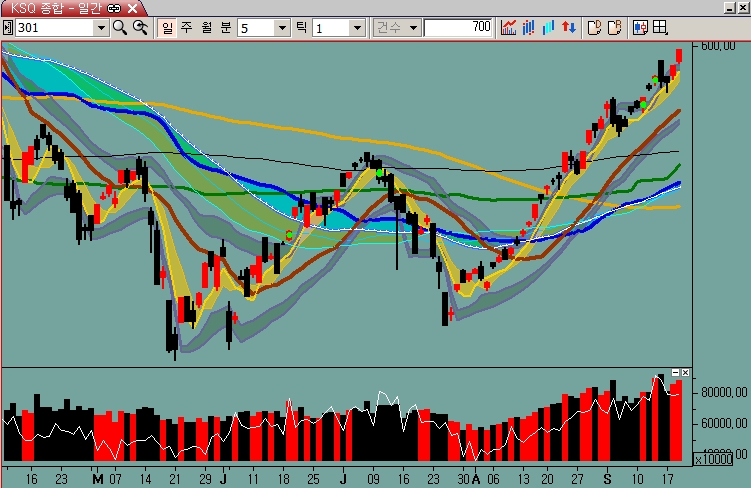The image size is (751, 488).
Task: Click the magnifier search icon beside code box
Action: click(120, 28)
